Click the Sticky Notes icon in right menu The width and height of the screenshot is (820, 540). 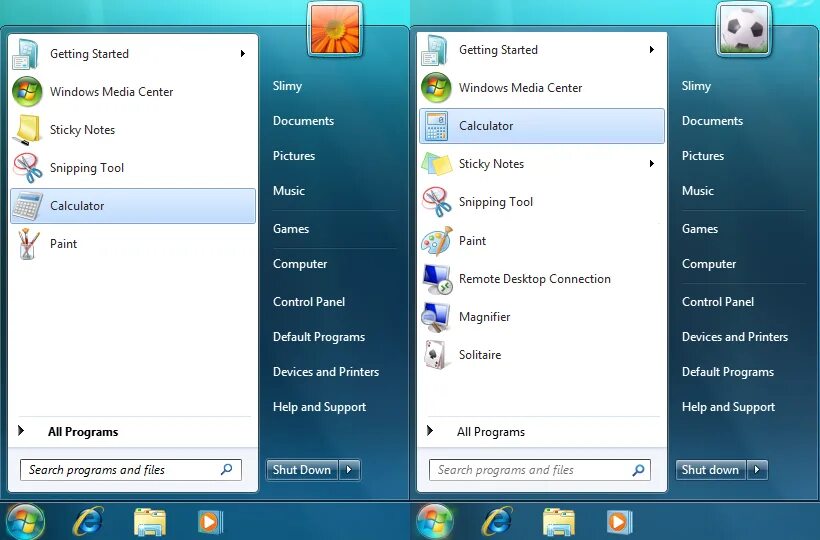(x=437, y=164)
